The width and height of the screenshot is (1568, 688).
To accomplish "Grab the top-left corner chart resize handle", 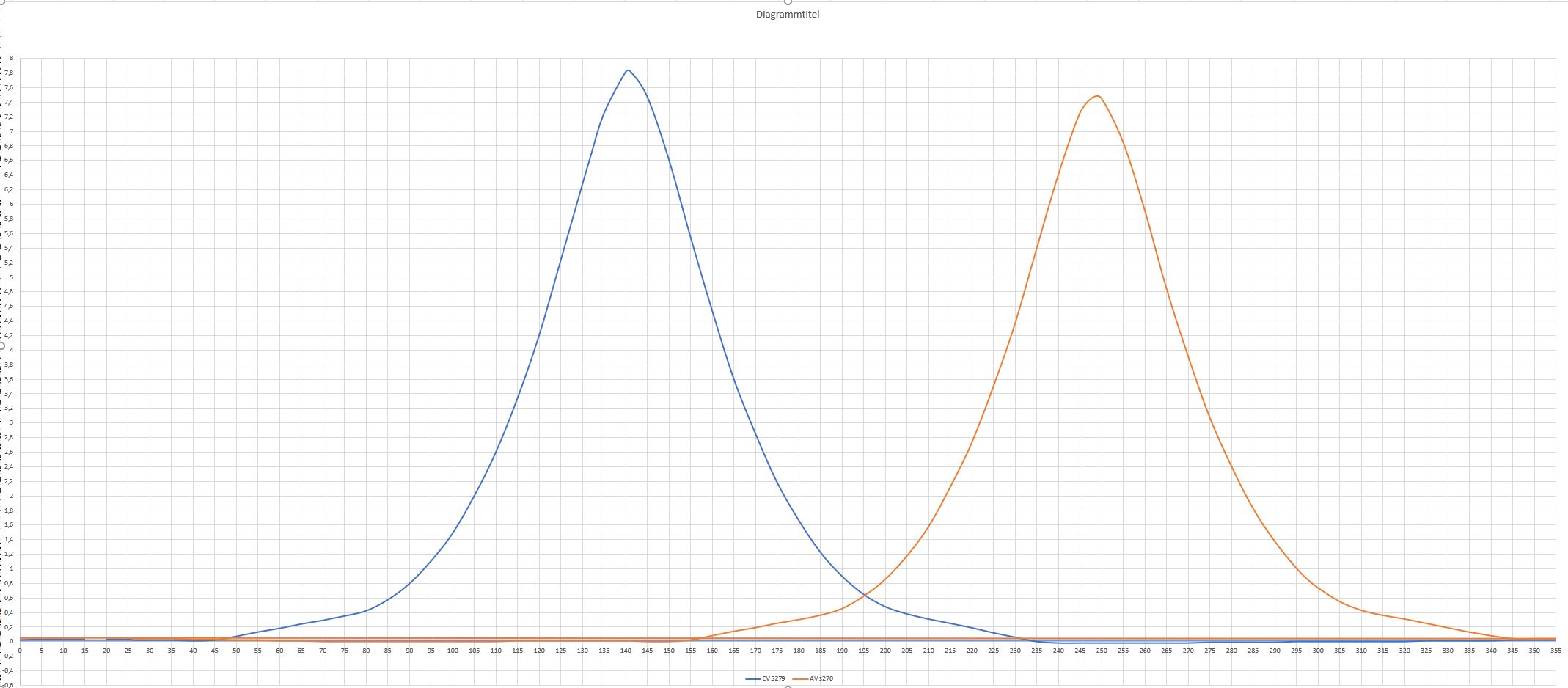I will pyautogui.click(x=1, y=1).
